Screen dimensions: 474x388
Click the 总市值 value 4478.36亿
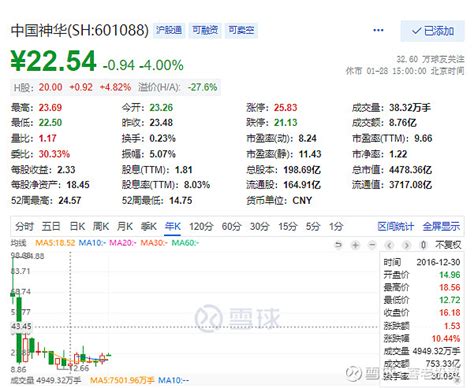410,170
